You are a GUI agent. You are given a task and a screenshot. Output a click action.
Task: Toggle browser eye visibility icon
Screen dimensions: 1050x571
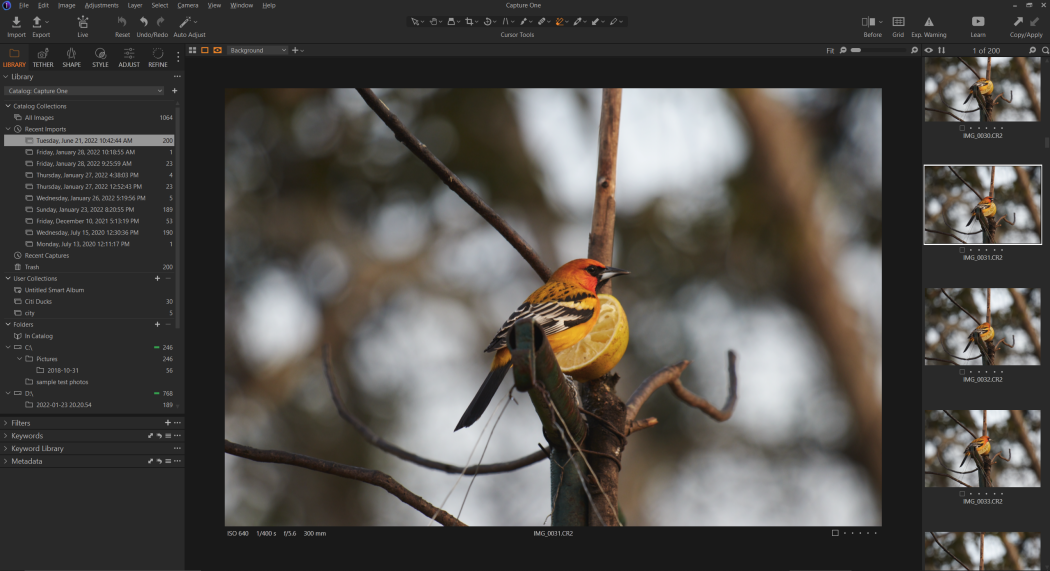coord(928,50)
